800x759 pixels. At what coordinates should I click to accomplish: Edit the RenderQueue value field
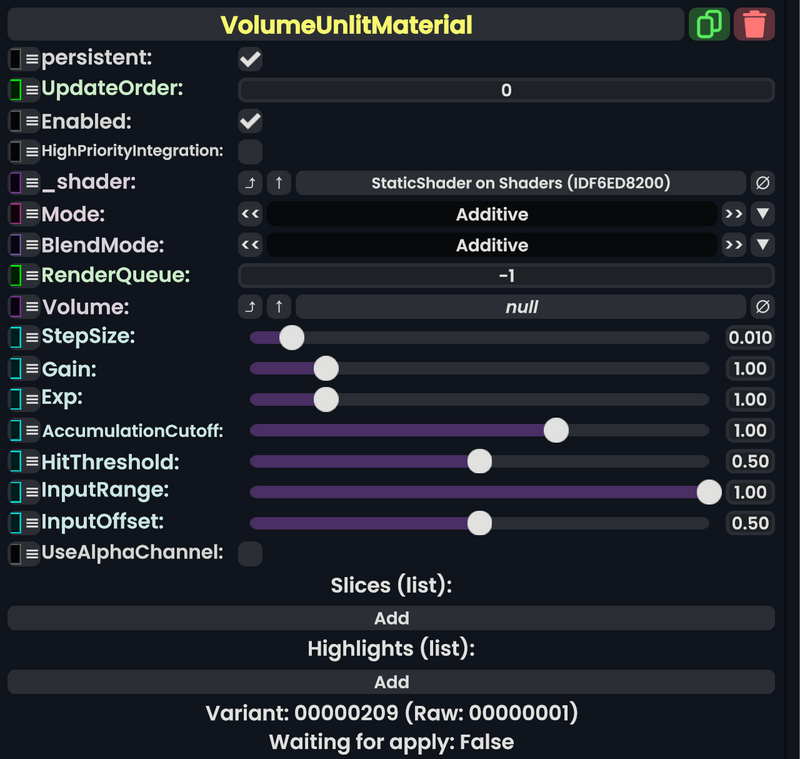(x=506, y=276)
